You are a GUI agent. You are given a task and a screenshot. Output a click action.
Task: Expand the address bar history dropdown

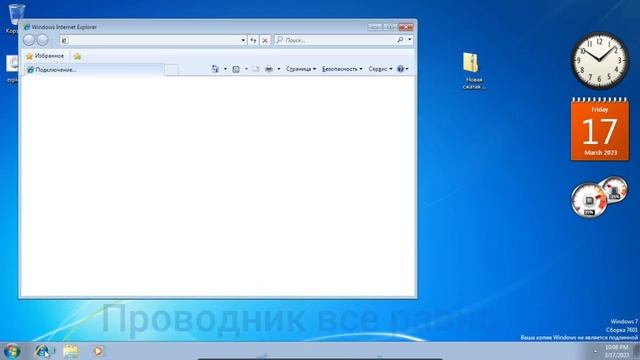pos(243,40)
